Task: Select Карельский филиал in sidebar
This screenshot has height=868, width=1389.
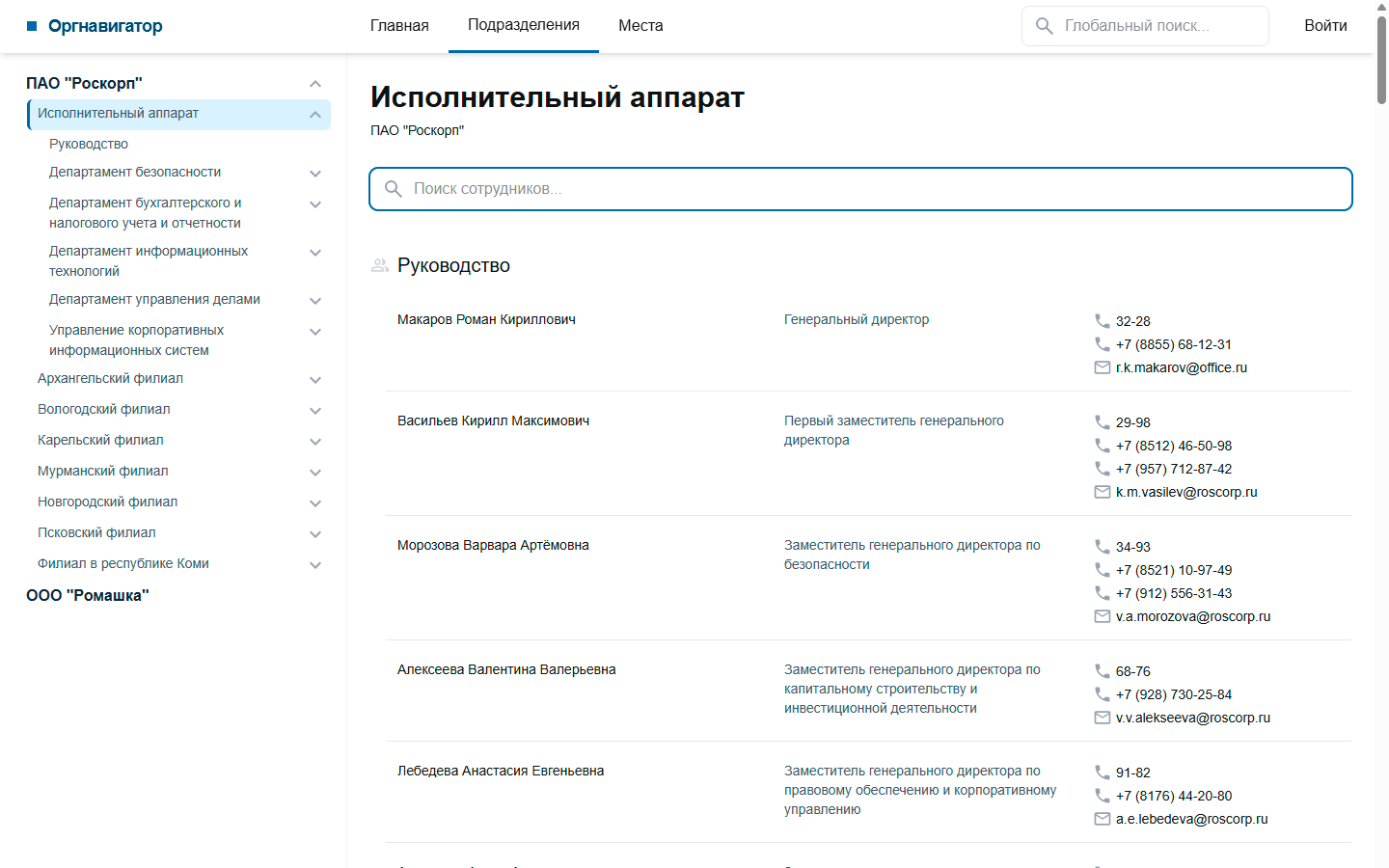Action: pyautogui.click(x=100, y=440)
